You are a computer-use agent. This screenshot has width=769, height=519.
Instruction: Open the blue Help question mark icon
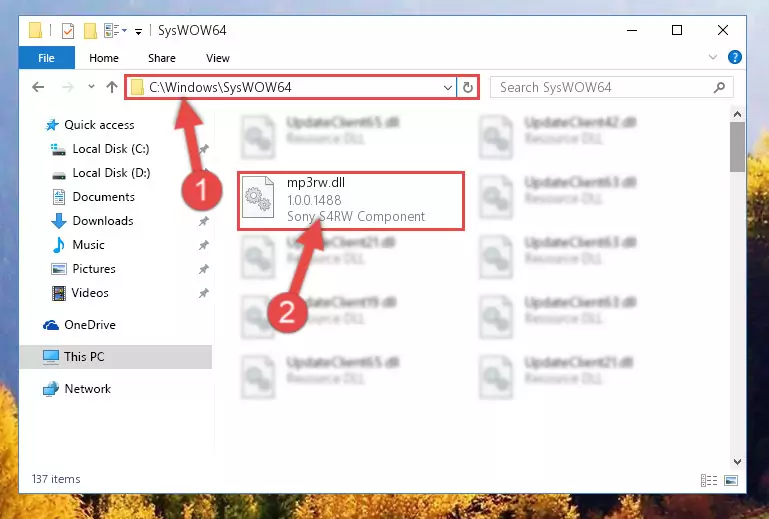(734, 57)
